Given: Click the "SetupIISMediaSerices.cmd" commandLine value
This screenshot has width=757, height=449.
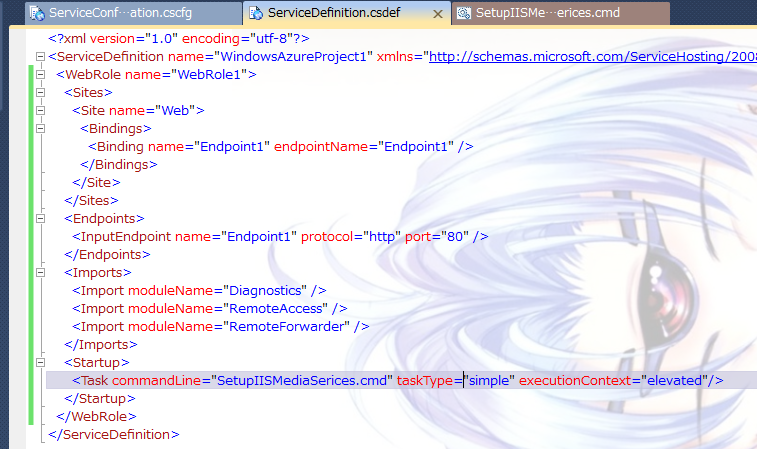Looking at the screenshot, I should pyautogui.click(x=302, y=380).
